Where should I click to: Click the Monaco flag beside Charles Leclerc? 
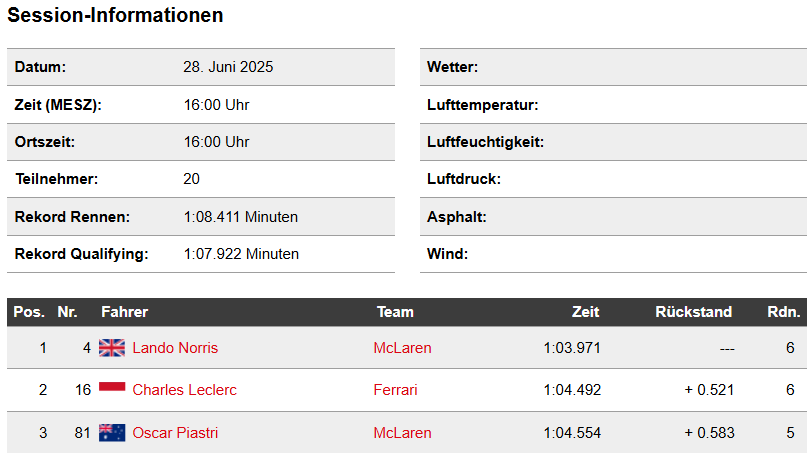[112, 387]
